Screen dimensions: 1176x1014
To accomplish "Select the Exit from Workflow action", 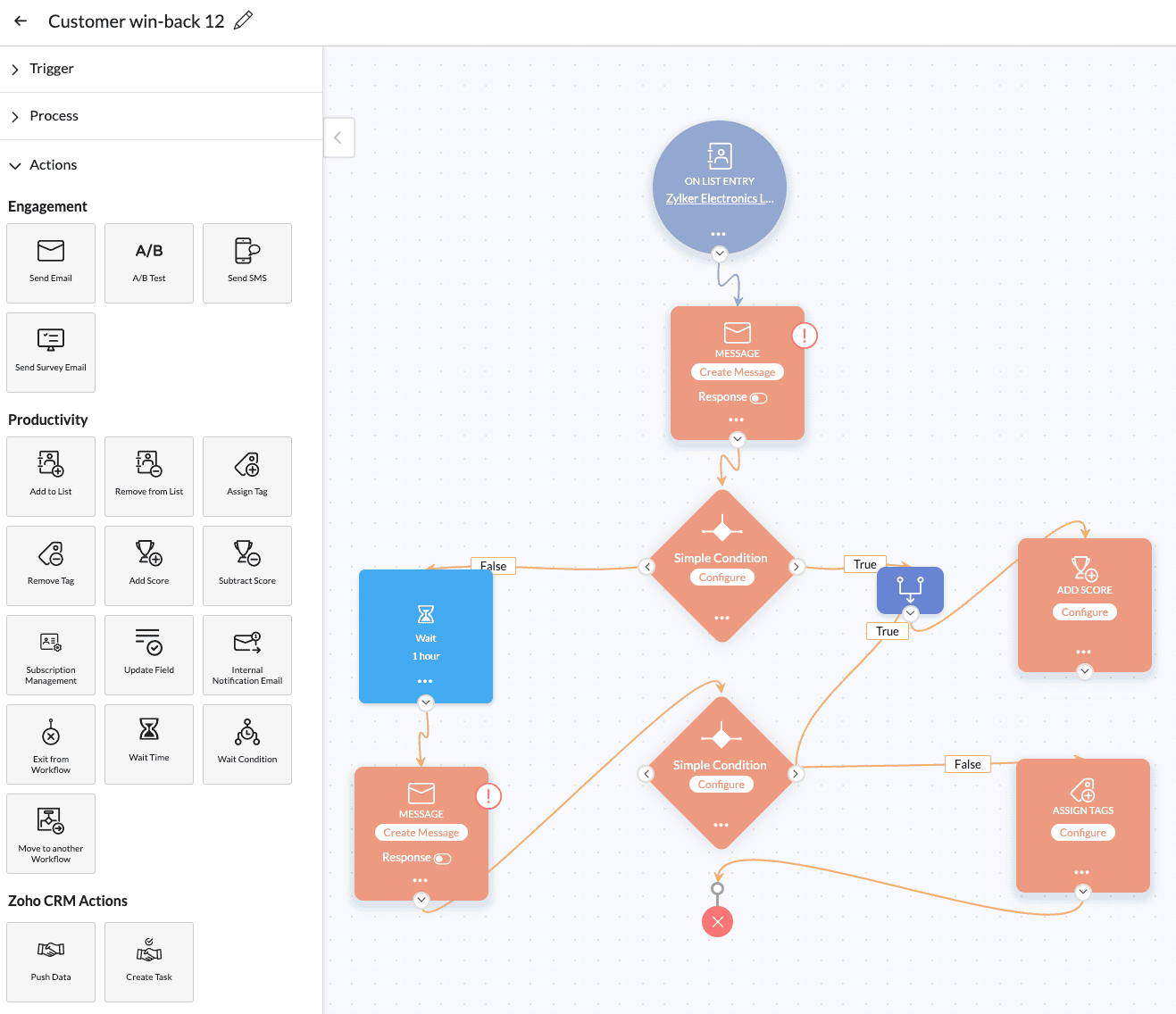I will click(x=51, y=744).
